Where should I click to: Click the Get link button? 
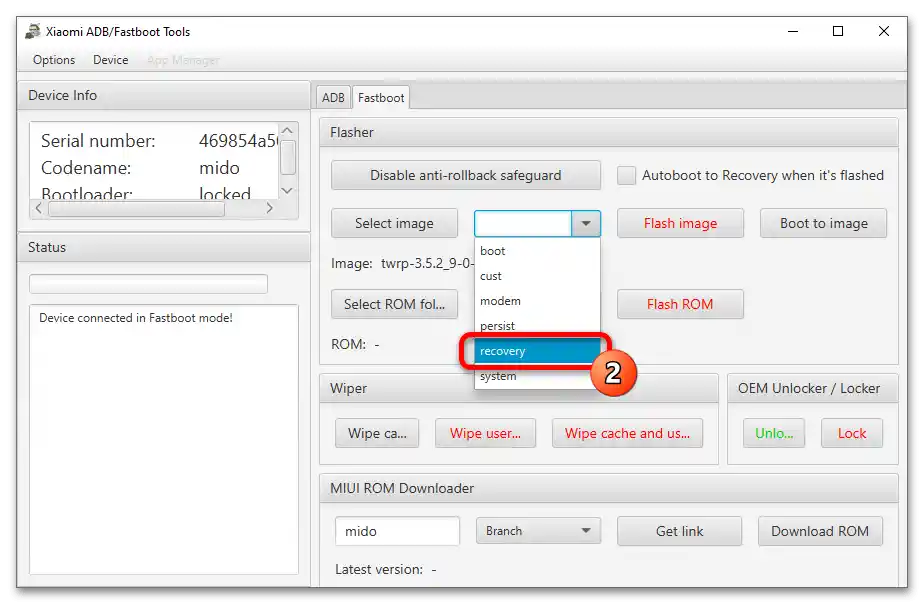[x=679, y=531]
